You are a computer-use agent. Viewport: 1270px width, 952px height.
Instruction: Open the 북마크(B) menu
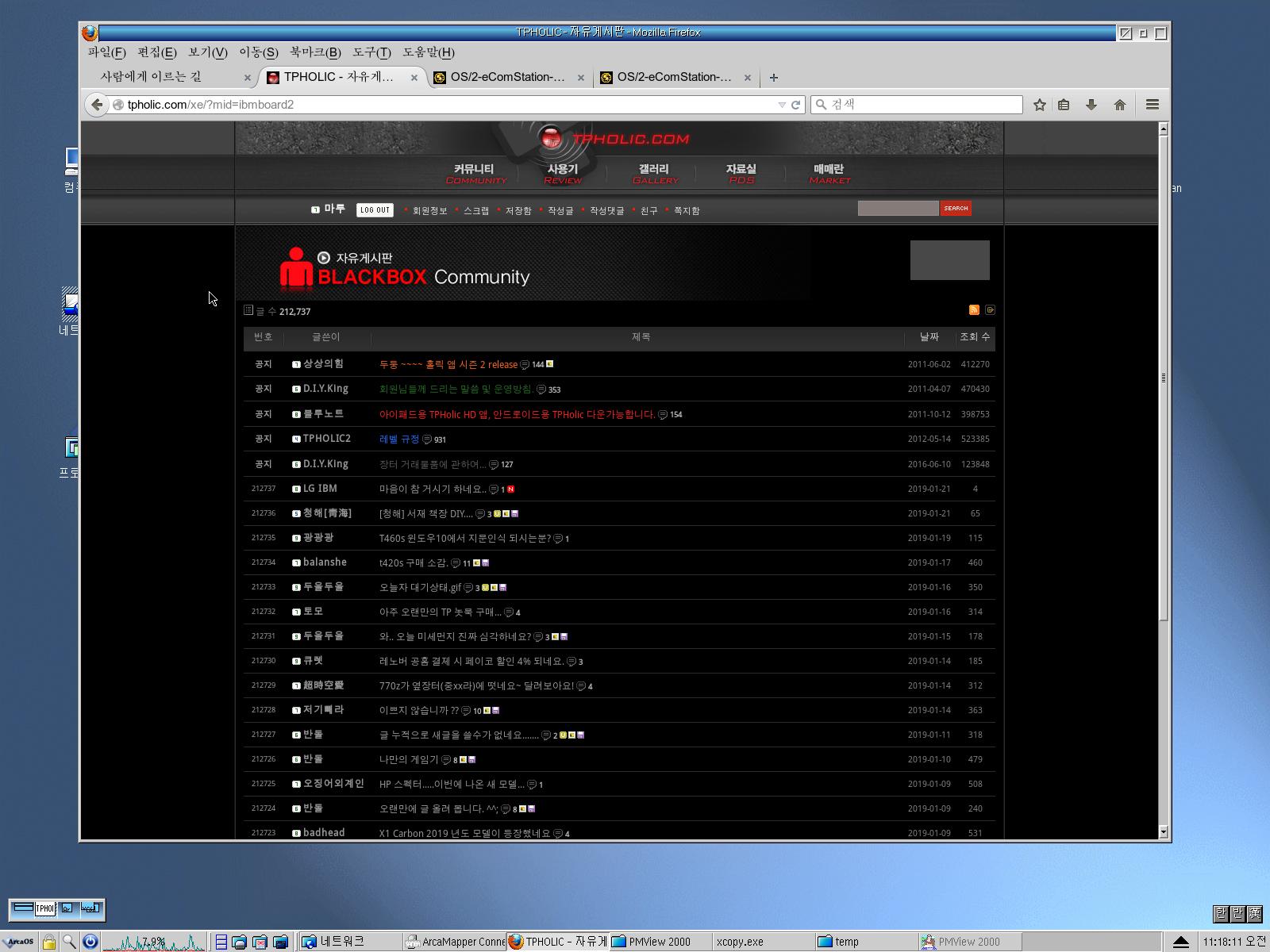point(315,52)
